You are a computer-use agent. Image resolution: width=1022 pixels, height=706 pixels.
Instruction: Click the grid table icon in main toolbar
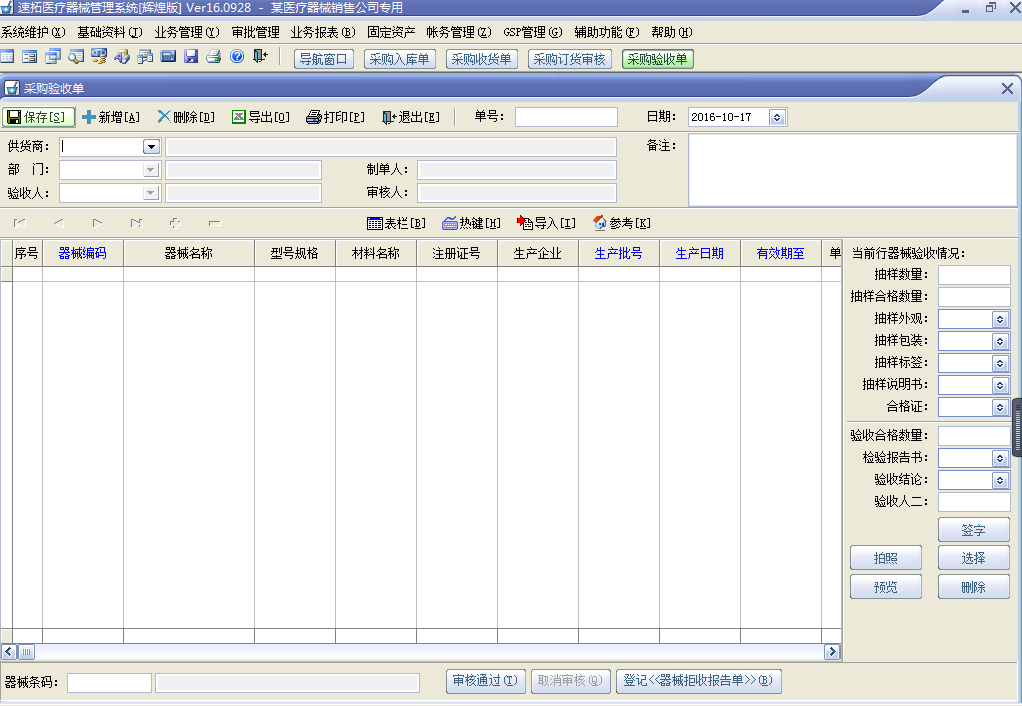[x=7, y=57]
